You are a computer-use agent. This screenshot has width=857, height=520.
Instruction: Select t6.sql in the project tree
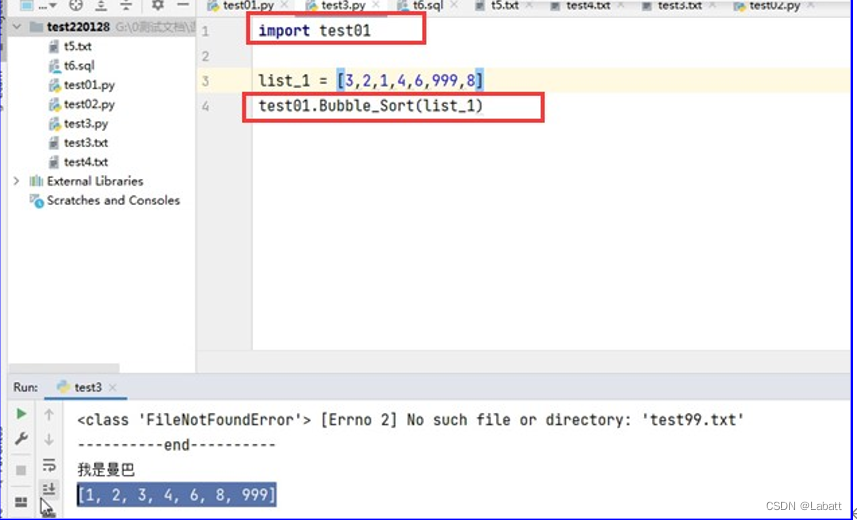(79, 66)
